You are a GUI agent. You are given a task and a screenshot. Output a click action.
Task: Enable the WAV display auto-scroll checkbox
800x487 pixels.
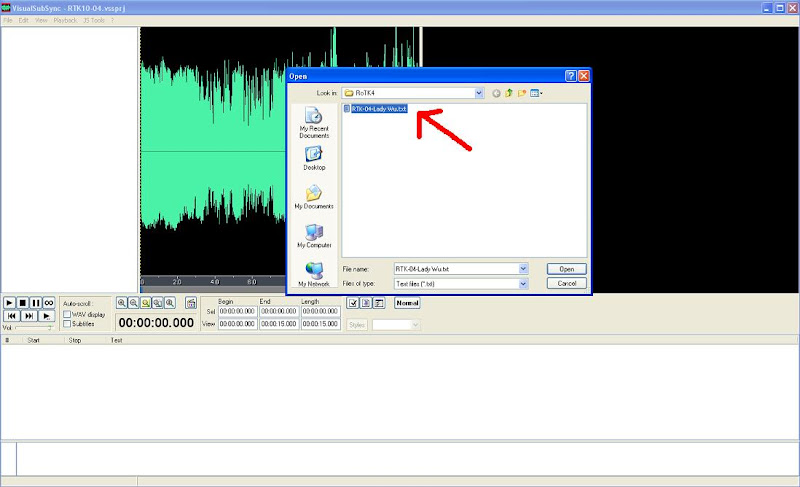tap(67, 314)
